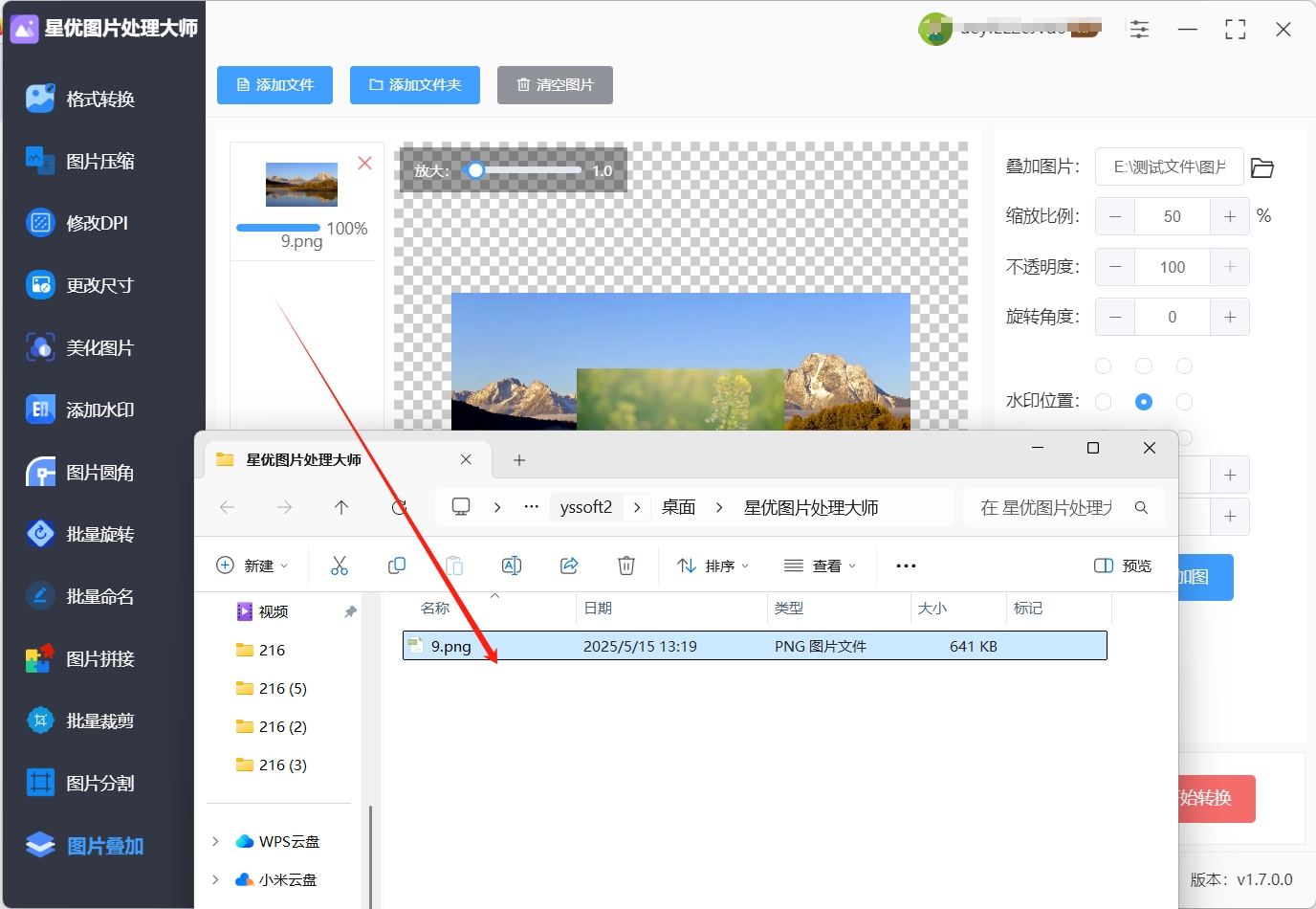Toggle the 预览 preview pane in Explorer

tap(1123, 565)
